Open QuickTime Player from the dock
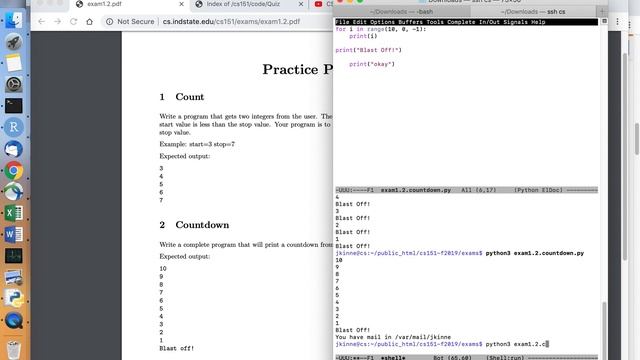Viewport: 640px width, 360px height. 13,320
